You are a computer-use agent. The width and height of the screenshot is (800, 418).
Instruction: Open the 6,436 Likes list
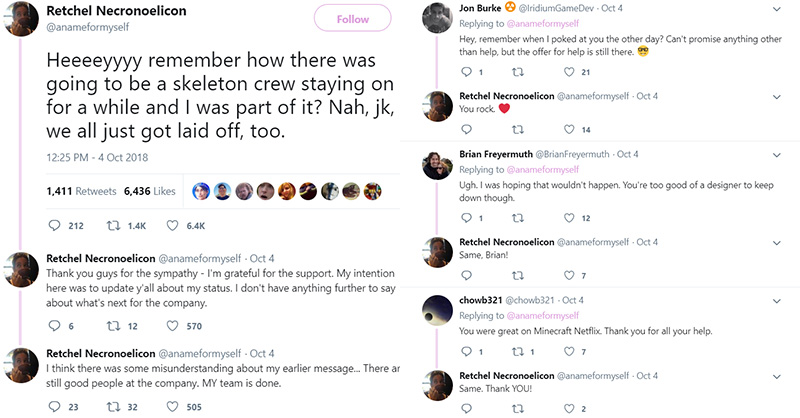(x=149, y=191)
